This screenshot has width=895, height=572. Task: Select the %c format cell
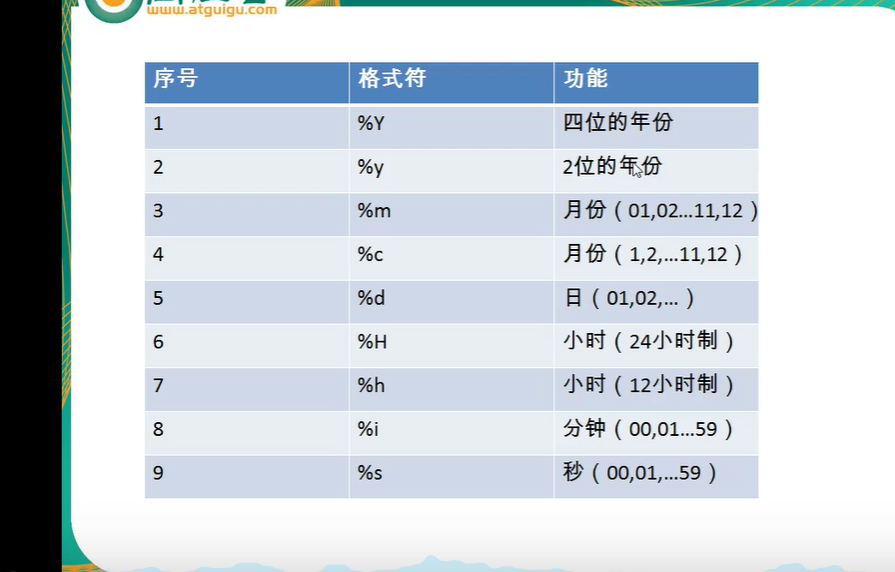[x=451, y=259]
